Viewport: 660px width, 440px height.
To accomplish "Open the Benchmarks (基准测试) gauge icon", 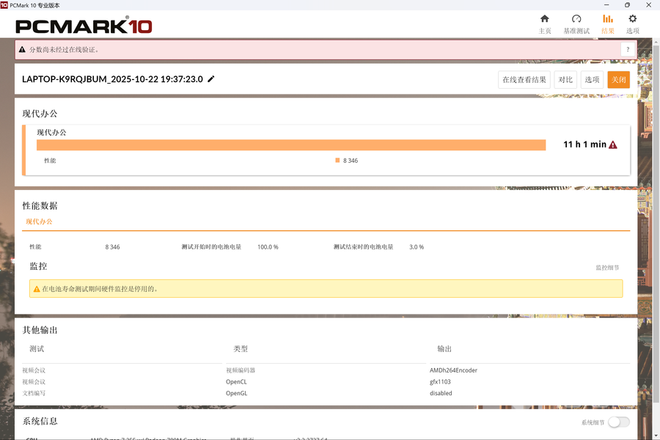I will 576,18.
